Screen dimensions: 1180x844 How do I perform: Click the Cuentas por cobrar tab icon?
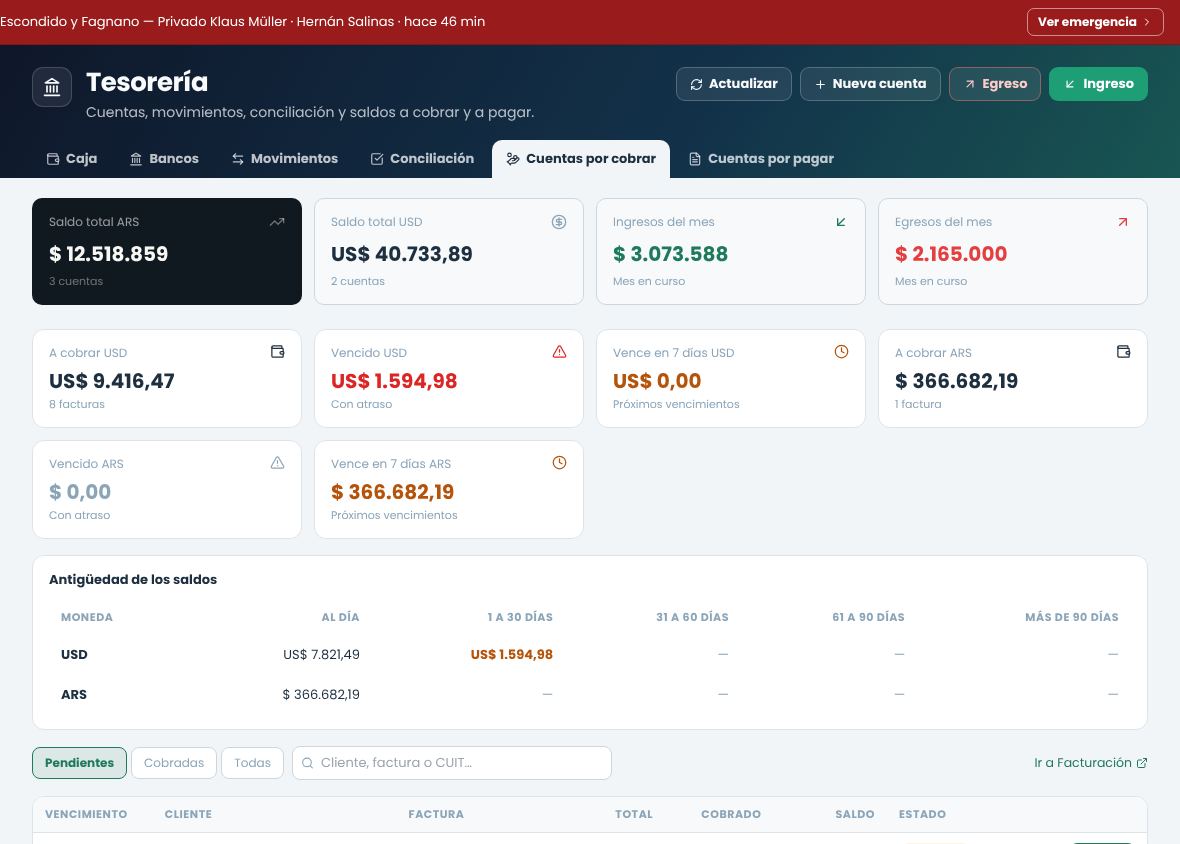point(512,159)
